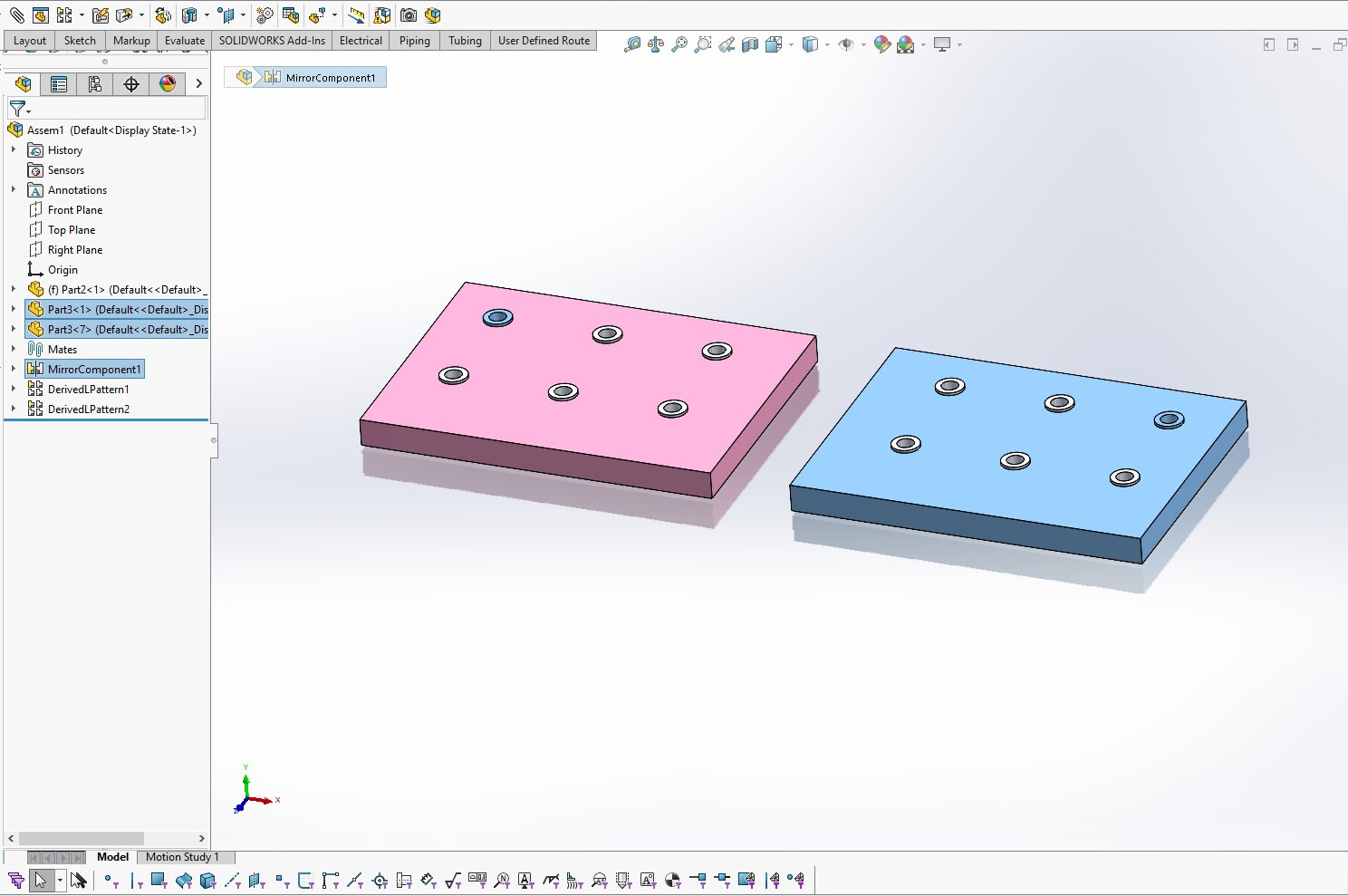Expand the DerivedLPattern1 feature
Screen dimensions: 1348x896
click(13, 389)
